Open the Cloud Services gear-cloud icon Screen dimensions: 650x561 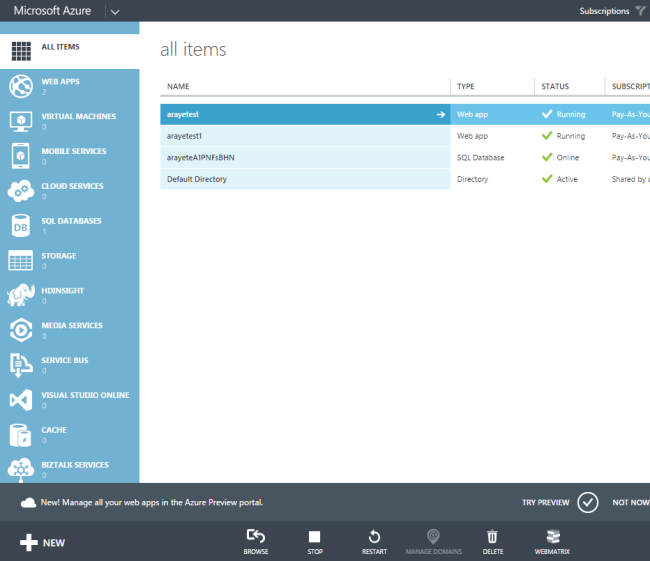21,191
